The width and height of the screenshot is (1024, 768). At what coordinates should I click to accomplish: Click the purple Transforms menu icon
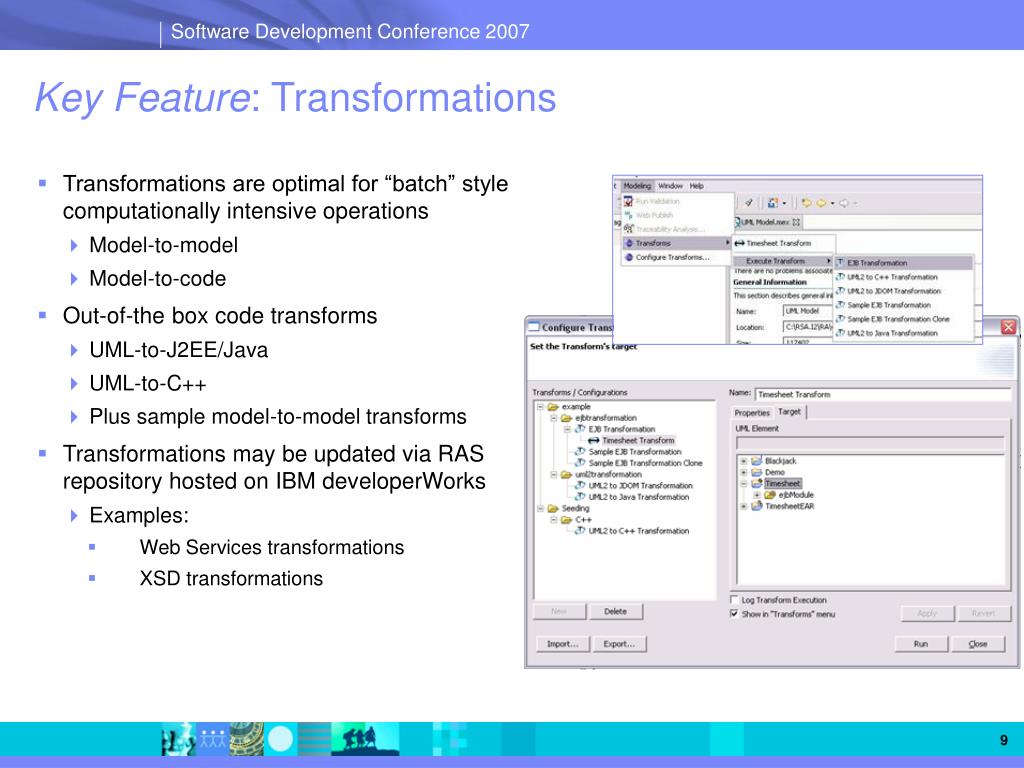click(x=629, y=244)
